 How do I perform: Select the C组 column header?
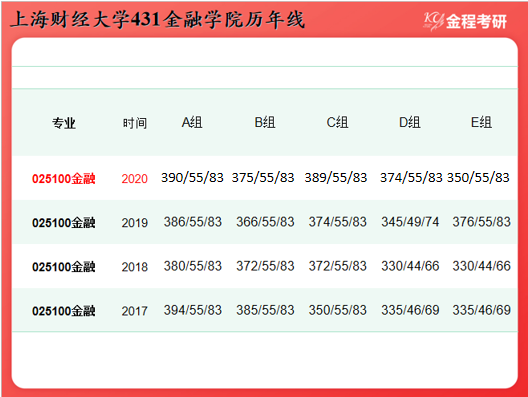pos(337,122)
